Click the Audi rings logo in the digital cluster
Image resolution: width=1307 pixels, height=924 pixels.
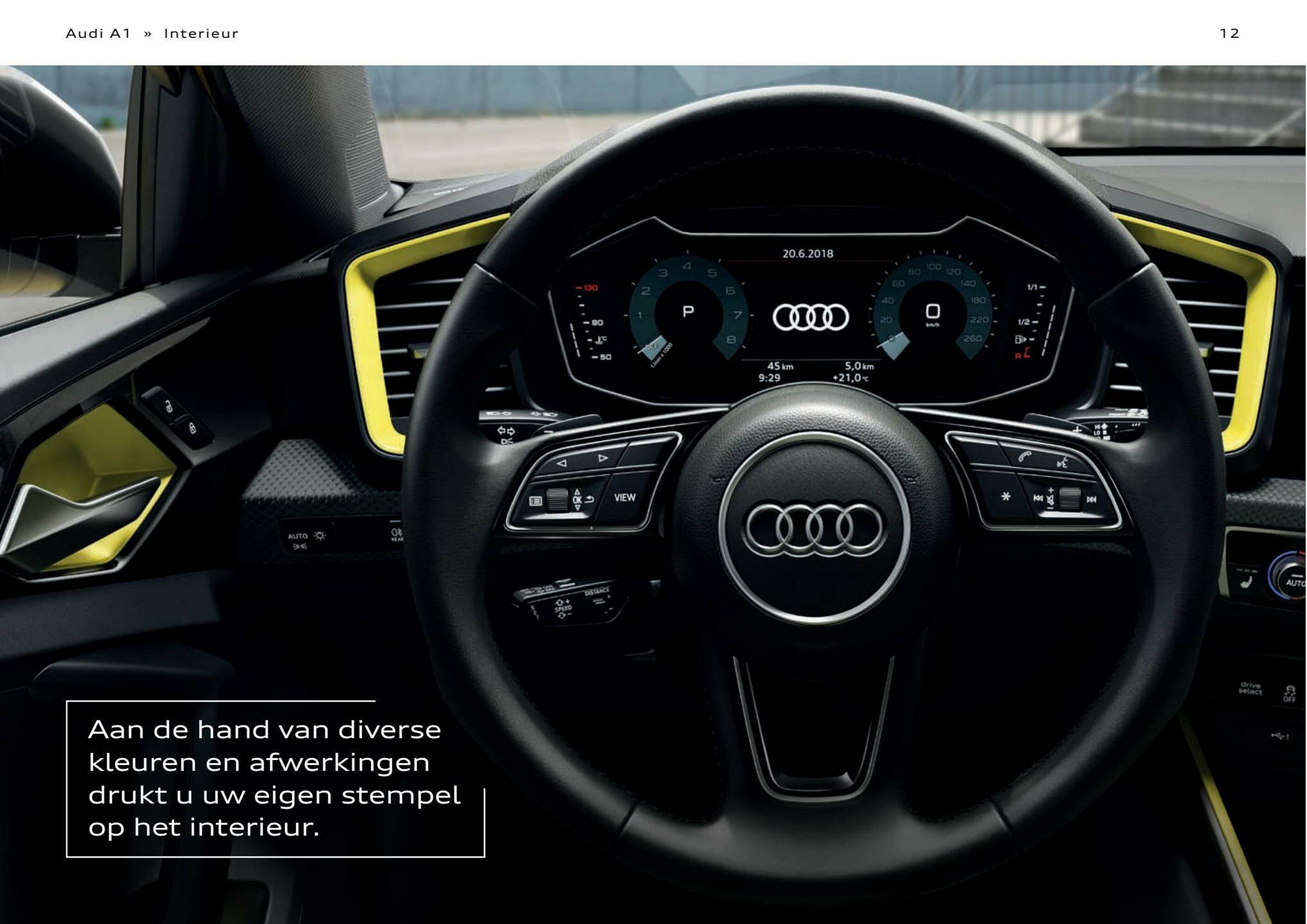pos(811,317)
